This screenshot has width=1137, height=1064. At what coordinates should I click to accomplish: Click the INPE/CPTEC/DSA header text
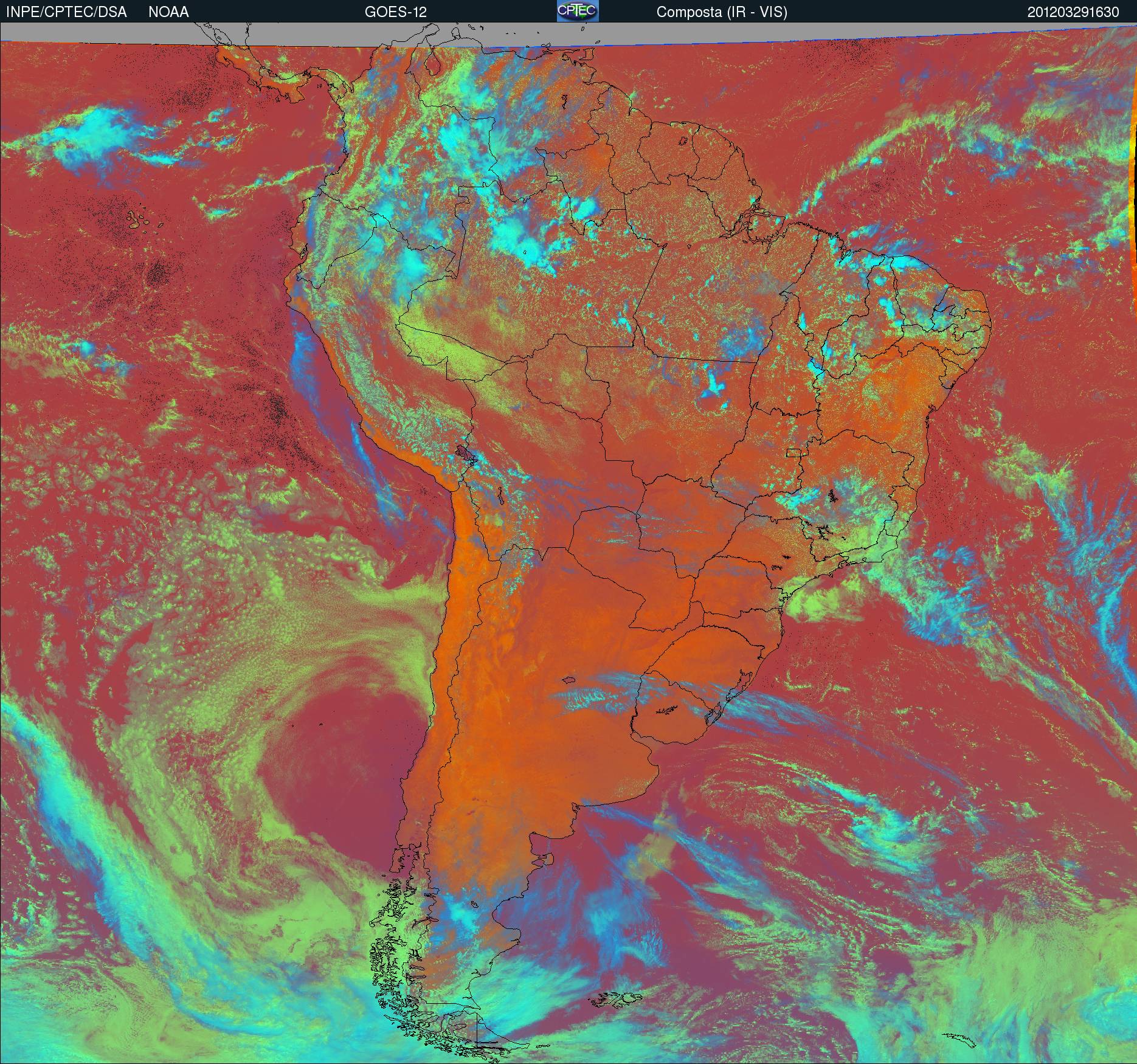tap(66, 12)
